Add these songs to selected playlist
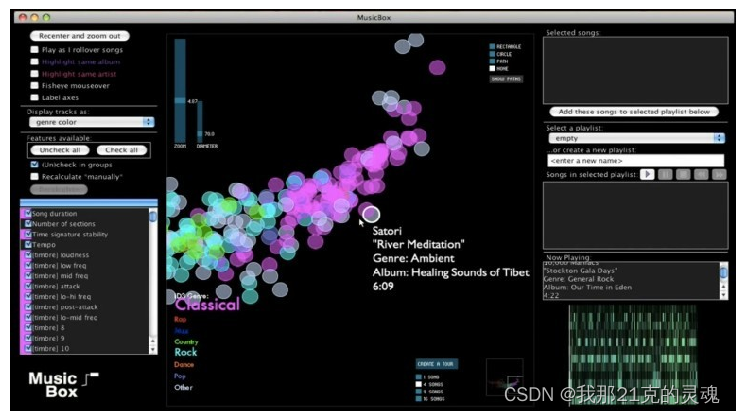The width and height of the screenshot is (736, 414). pyautogui.click(x=634, y=112)
